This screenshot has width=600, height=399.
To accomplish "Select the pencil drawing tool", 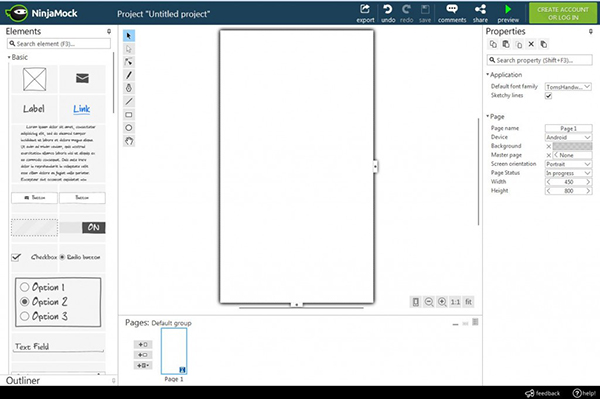I will coord(129,75).
